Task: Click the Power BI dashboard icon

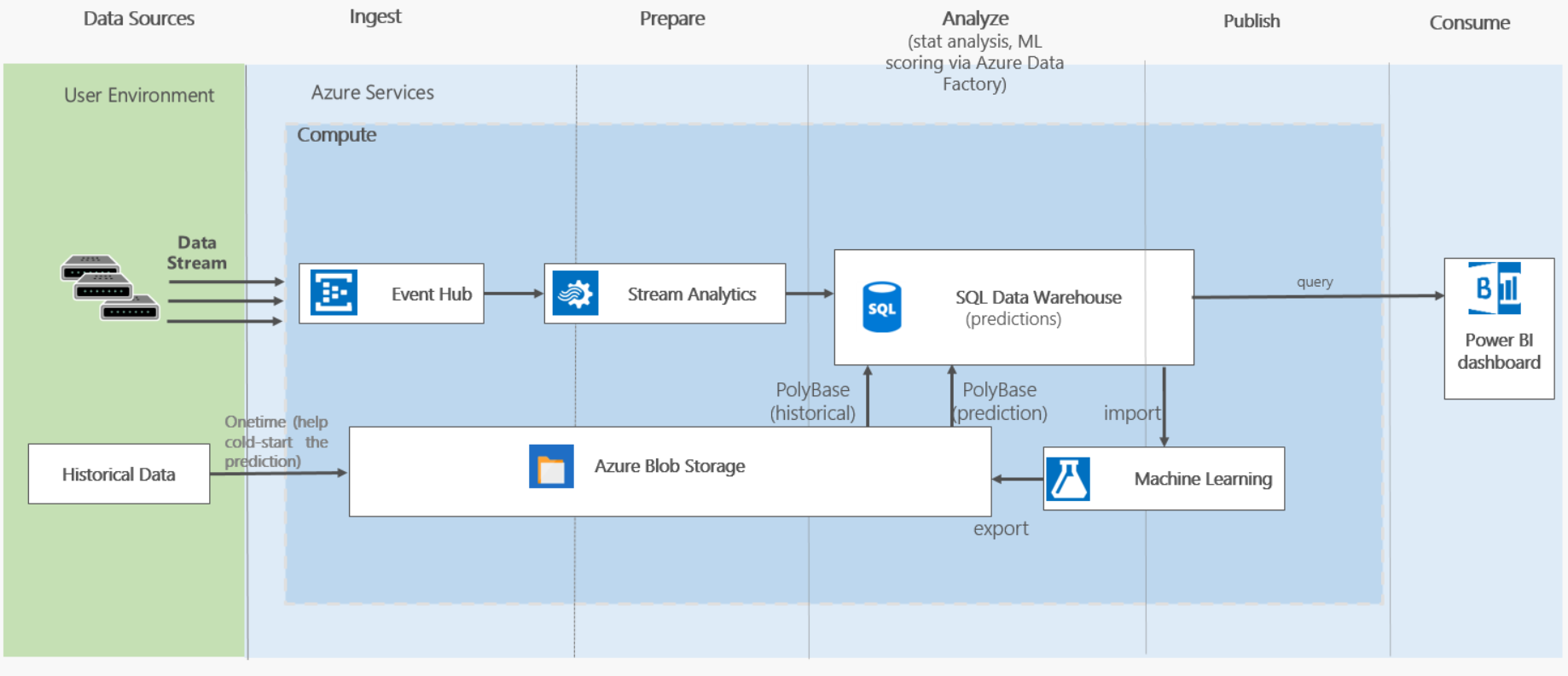Action: (x=1495, y=288)
